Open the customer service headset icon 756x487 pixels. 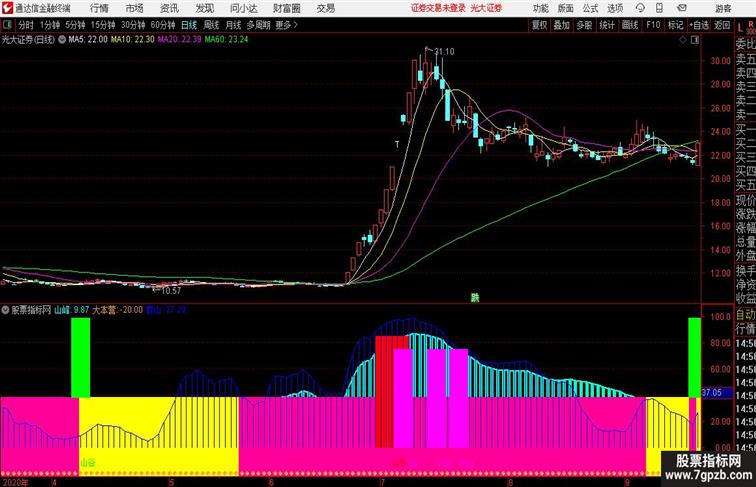click(640, 8)
